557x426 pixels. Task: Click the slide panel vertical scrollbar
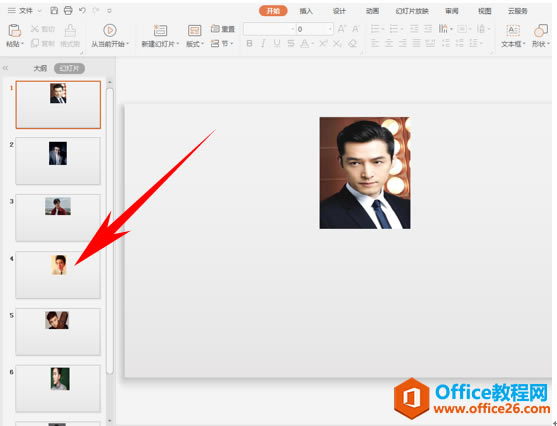(x=110, y=231)
